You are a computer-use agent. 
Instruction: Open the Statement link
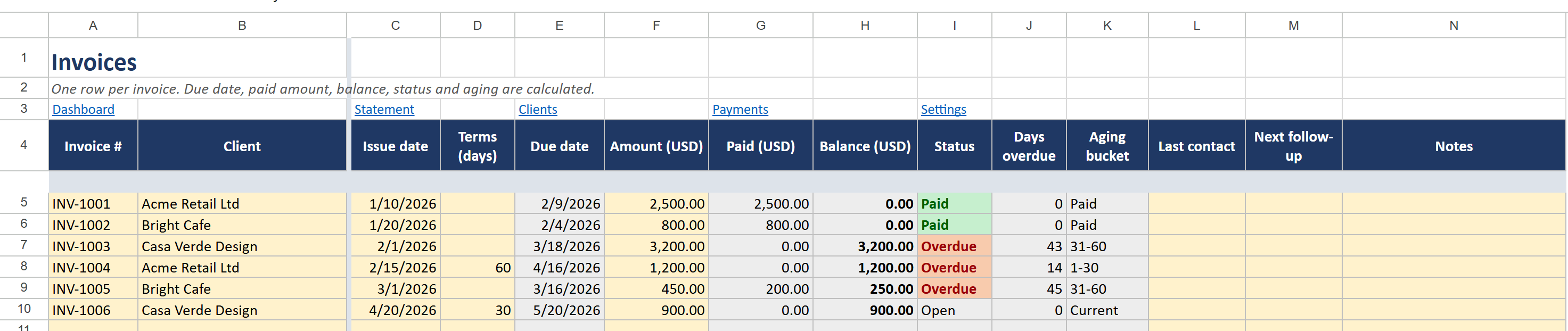pyautogui.click(x=384, y=110)
